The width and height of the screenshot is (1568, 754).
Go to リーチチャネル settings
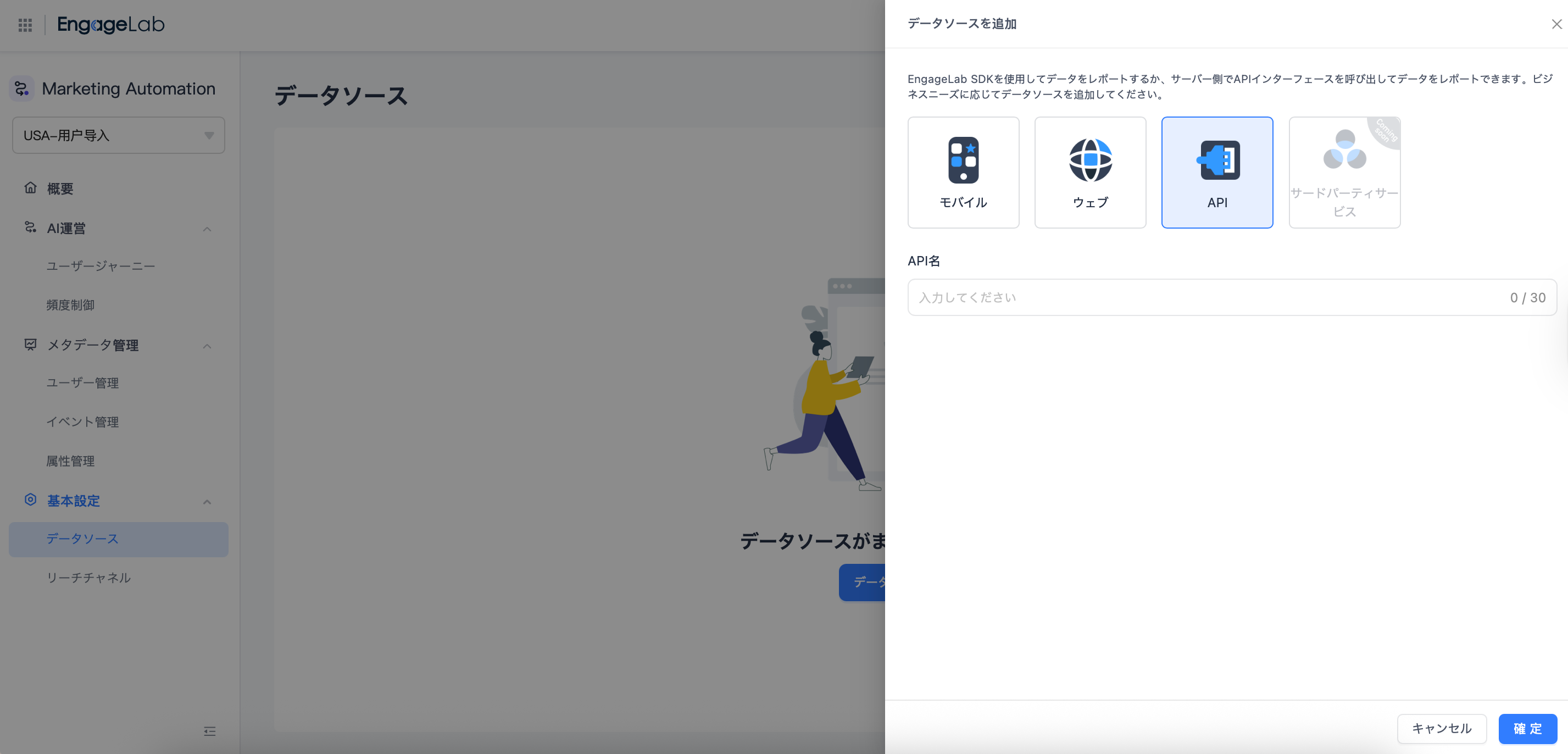coord(88,578)
